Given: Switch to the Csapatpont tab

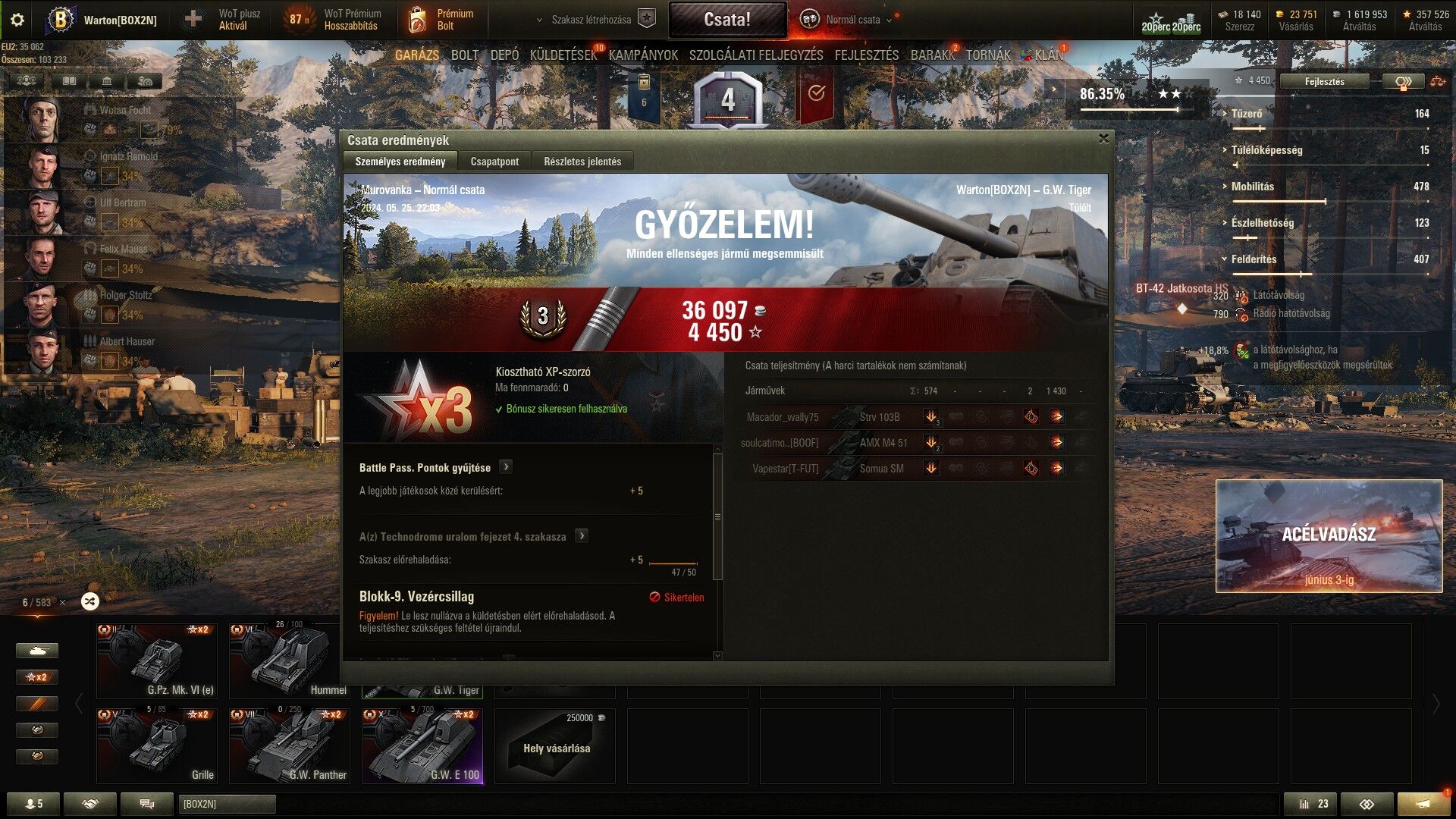Looking at the screenshot, I should (494, 162).
